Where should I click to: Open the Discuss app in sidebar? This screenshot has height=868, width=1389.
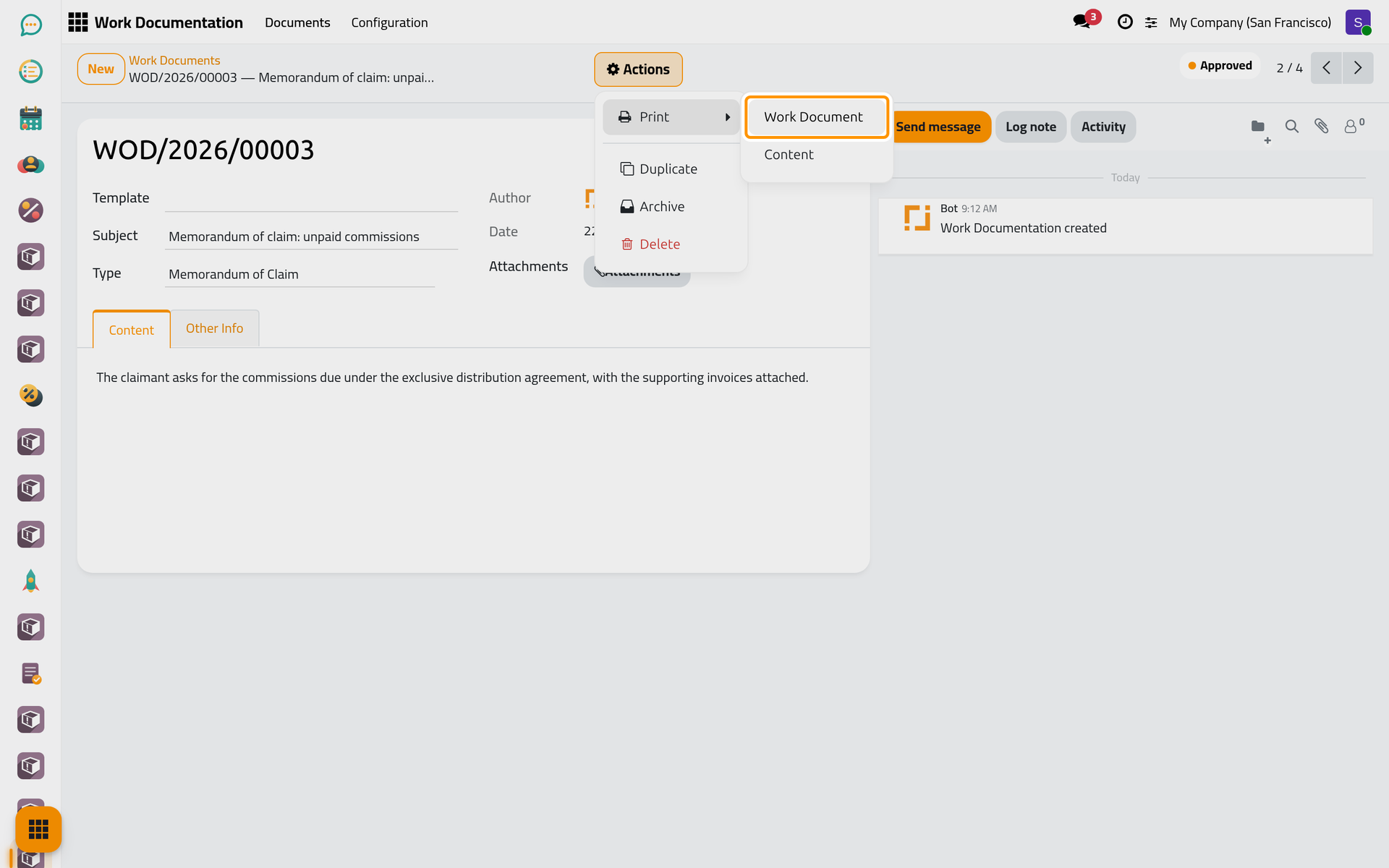point(30,25)
